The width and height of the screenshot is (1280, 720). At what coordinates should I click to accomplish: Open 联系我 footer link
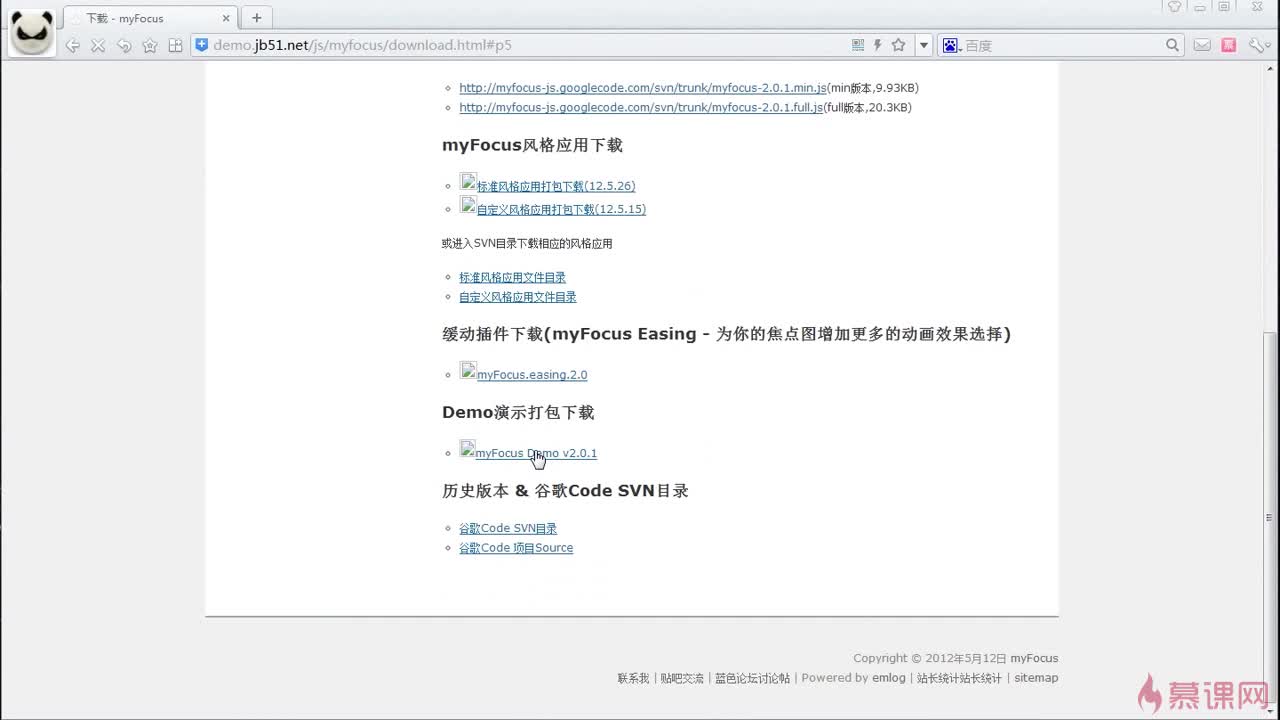coord(633,678)
